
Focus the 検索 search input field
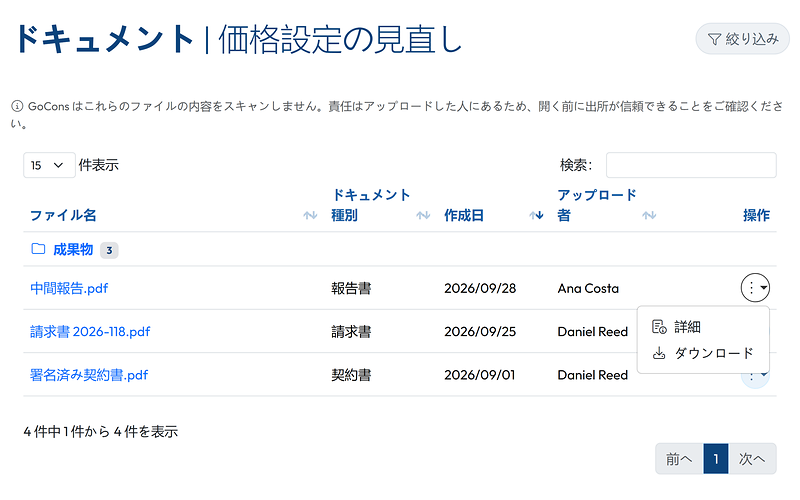click(691, 165)
